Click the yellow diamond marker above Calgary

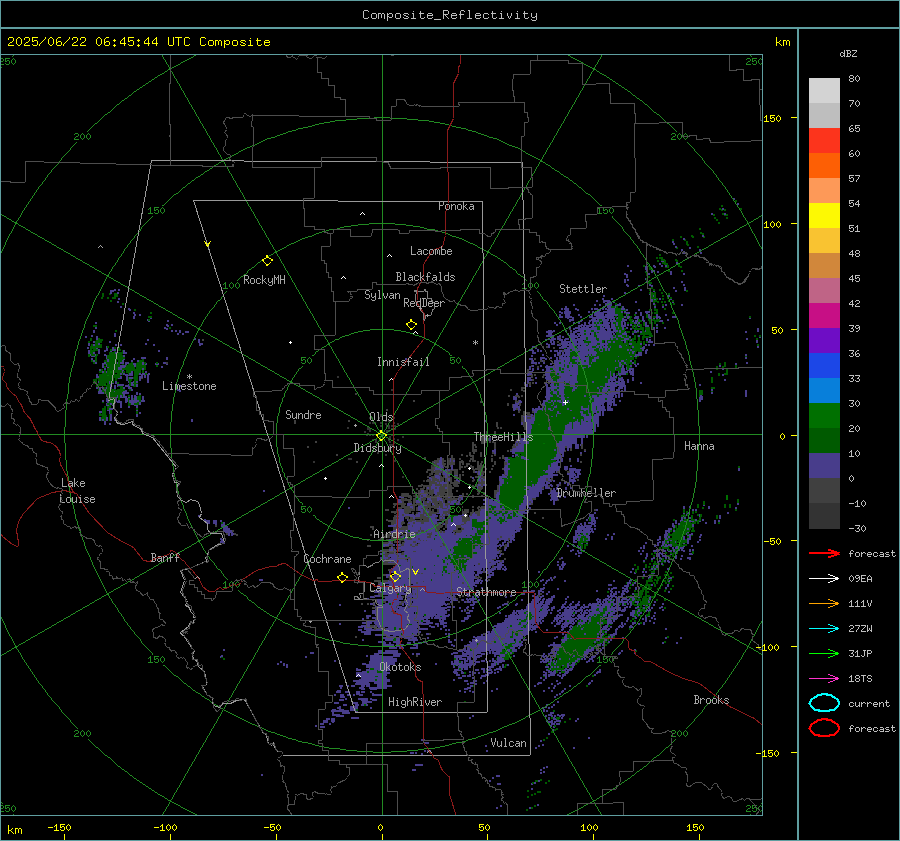tap(395, 576)
